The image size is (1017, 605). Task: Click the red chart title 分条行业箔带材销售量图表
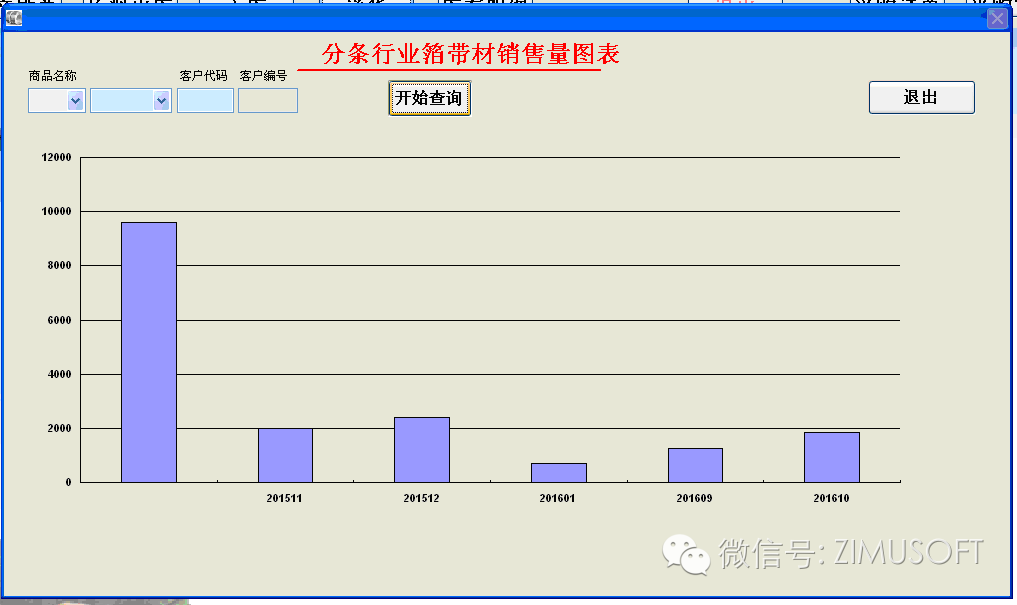(x=470, y=54)
